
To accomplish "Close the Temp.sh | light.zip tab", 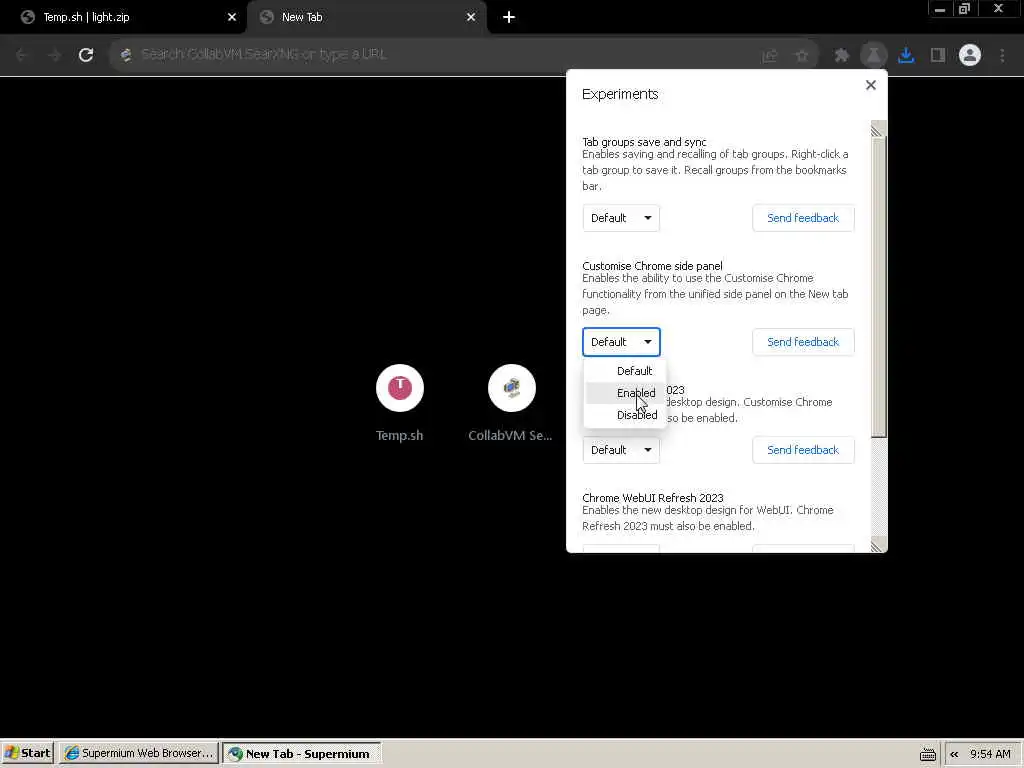I will click(232, 17).
